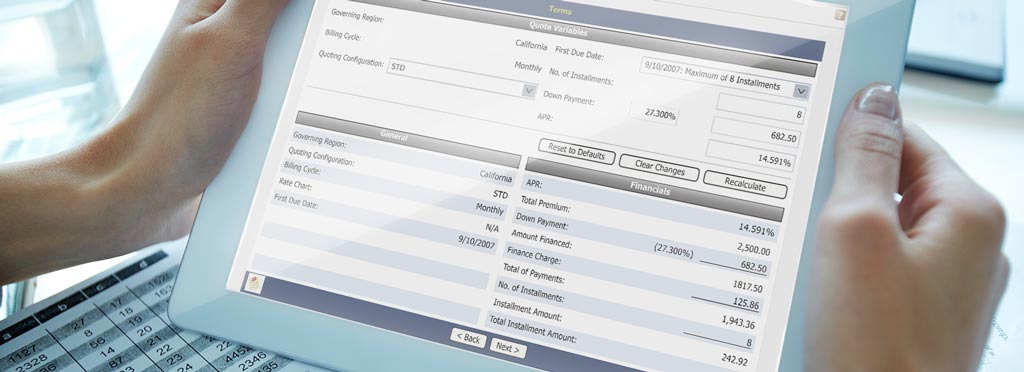Expand the Quoting Configuration dropdown arrow

(530, 91)
